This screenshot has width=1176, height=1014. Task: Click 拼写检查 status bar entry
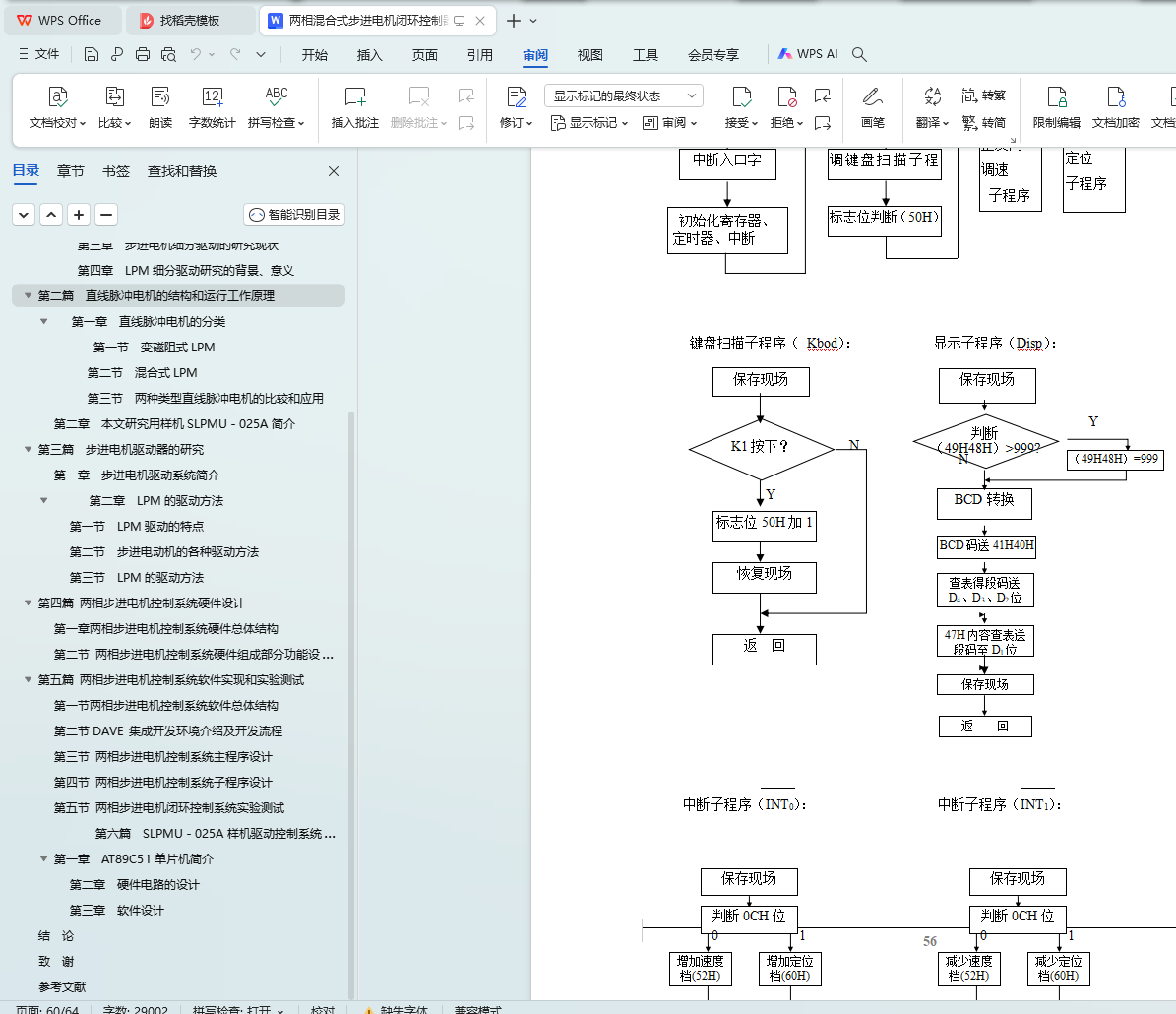238,1009
